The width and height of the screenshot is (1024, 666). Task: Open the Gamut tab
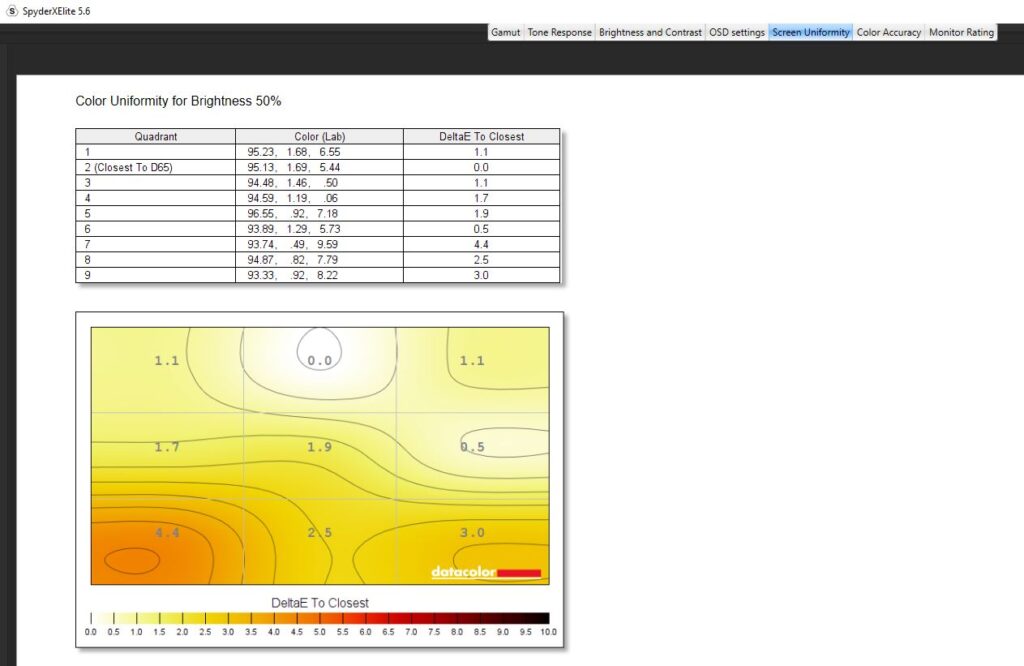(x=505, y=32)
